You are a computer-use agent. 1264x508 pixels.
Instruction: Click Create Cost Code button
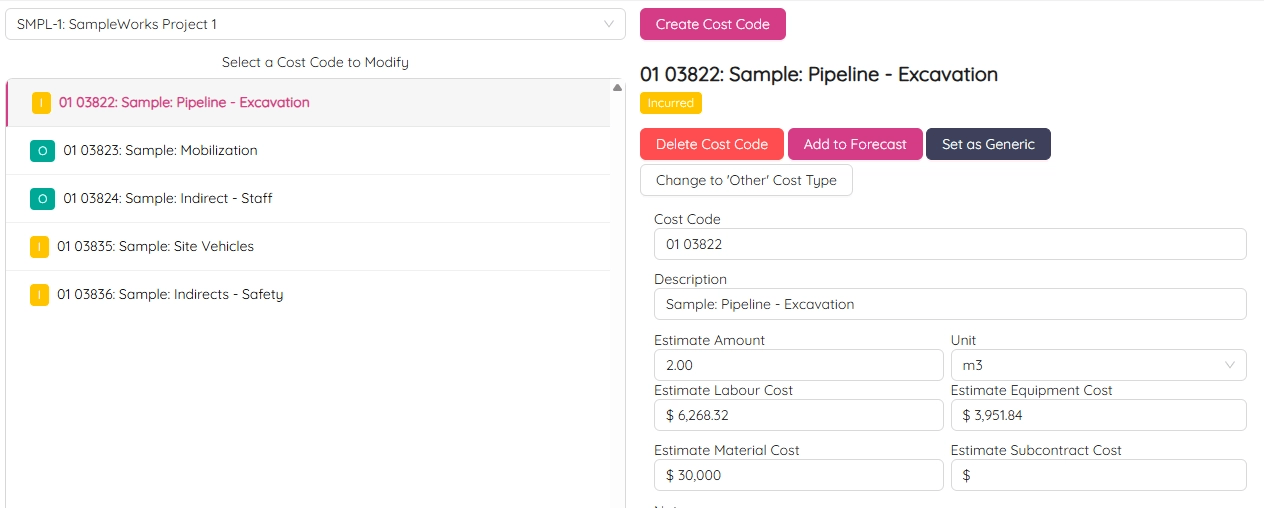coord(713,24)
